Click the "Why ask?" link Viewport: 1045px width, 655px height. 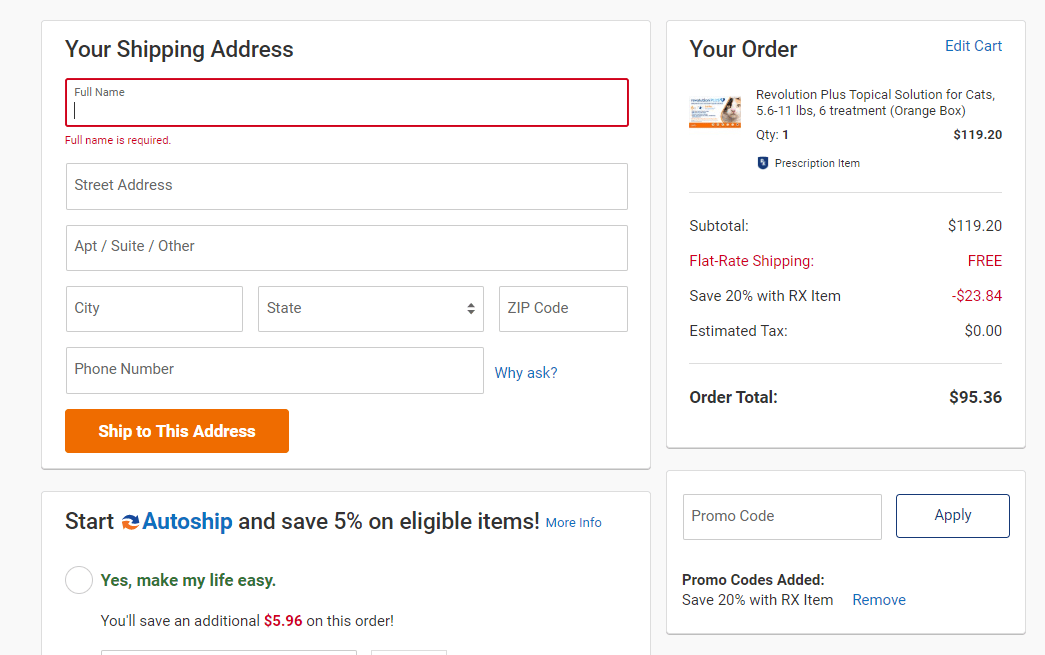[x=526, y=372]
